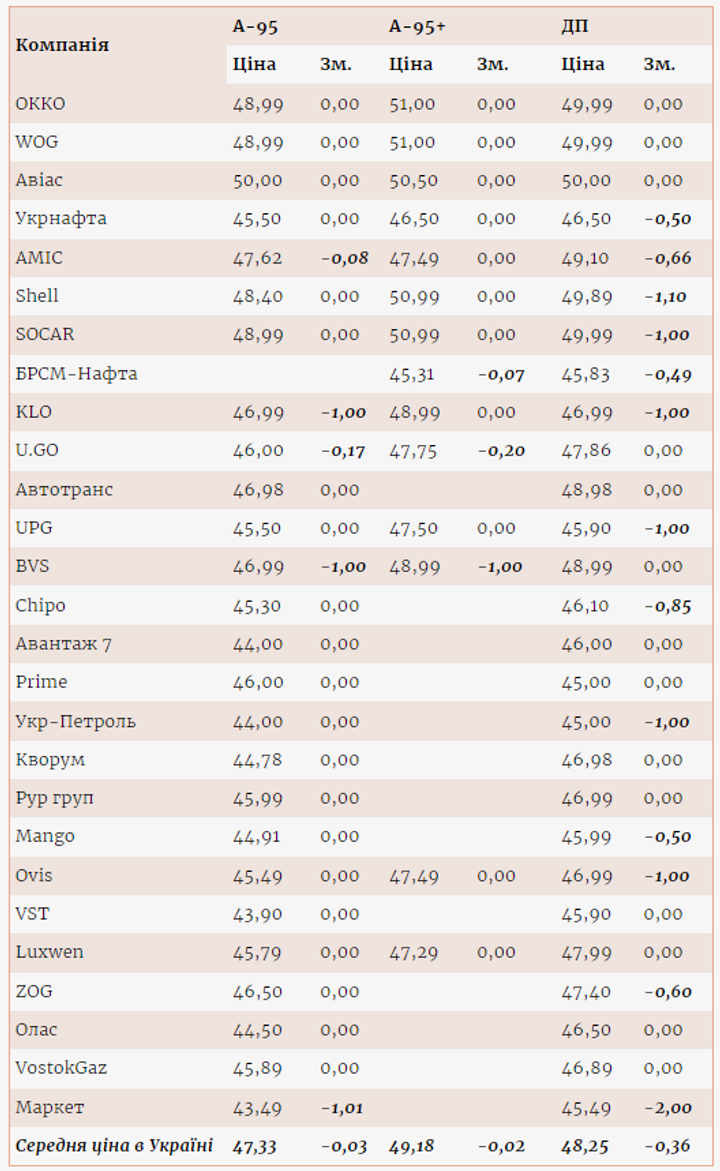This screenshot has height=1171, width=720.
Task: Select БРСМ-Нафта A-95+ price 45,31
Action: click(412, 374)
